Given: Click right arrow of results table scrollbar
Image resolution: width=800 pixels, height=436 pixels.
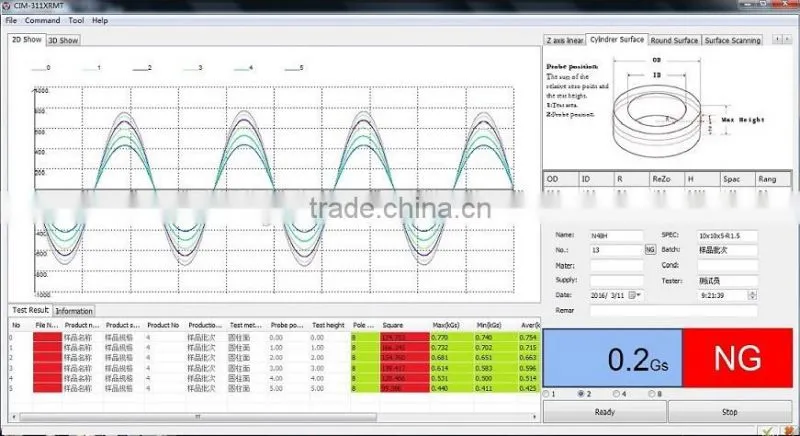Looking at the screenshot, I should [535, 417].
